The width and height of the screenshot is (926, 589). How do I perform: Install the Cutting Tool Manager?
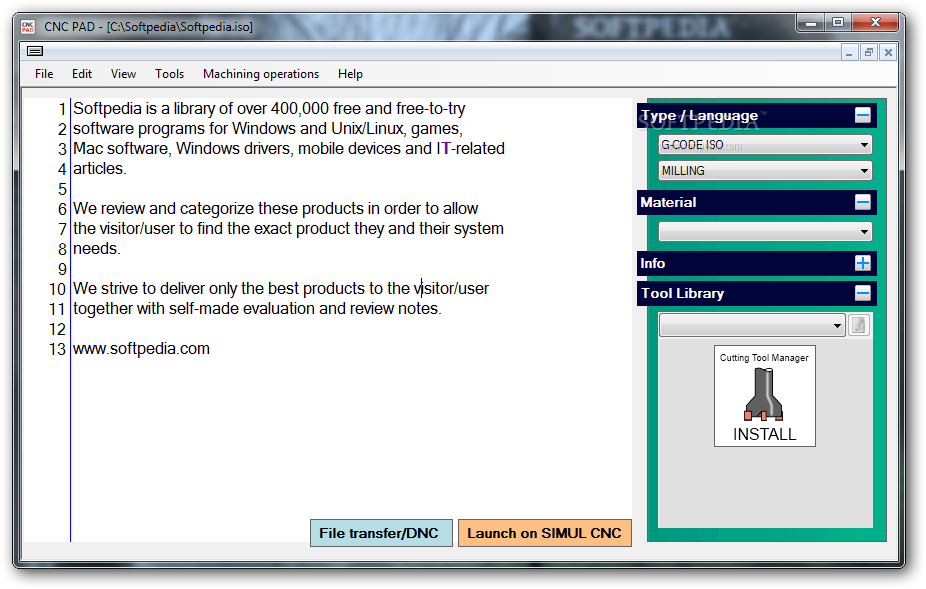click(x=765, y=396)
